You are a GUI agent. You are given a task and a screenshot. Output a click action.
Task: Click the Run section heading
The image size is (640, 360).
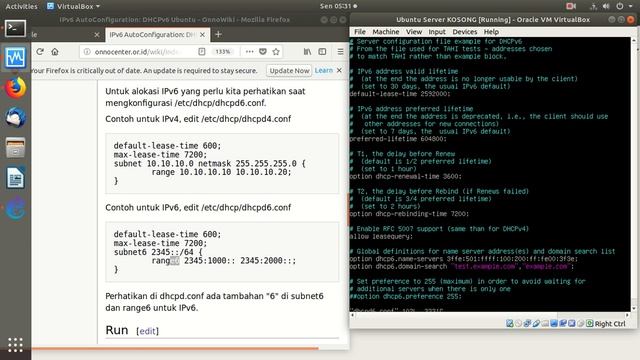117,330
